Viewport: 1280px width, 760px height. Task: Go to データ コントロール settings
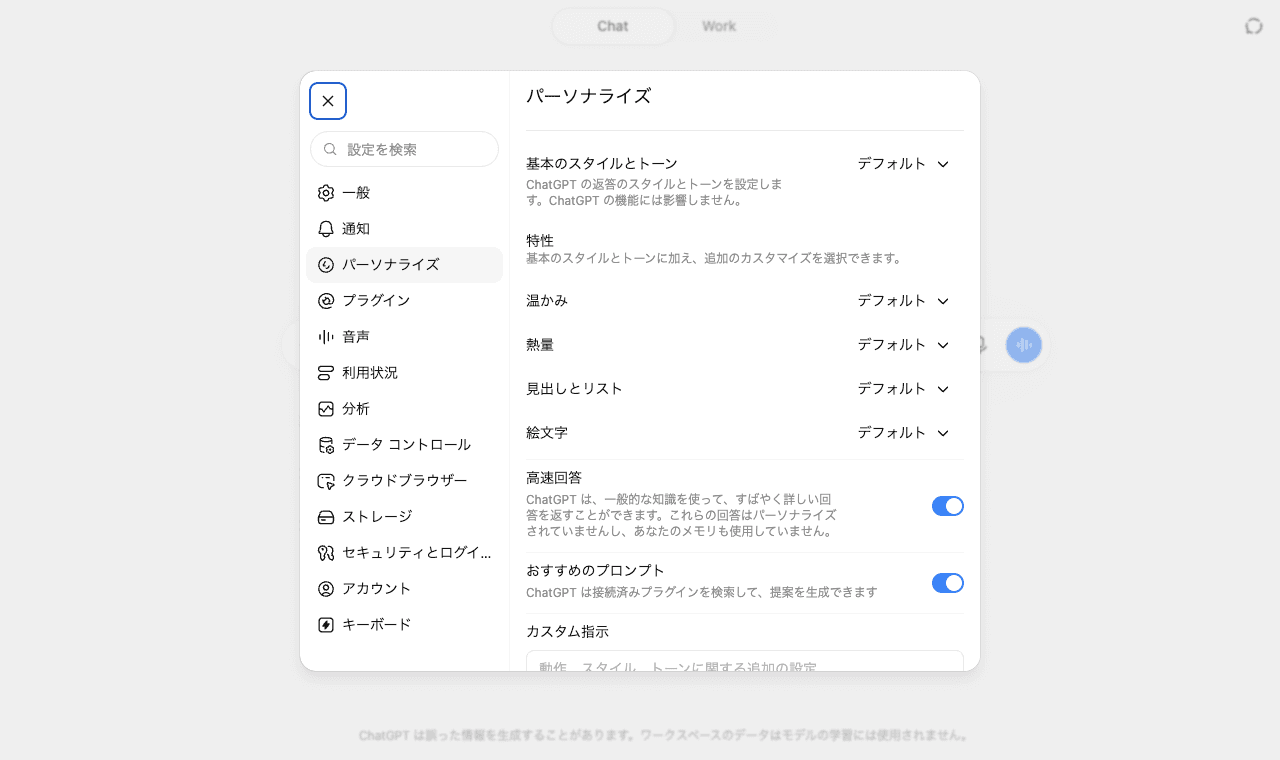pos(404,445)
